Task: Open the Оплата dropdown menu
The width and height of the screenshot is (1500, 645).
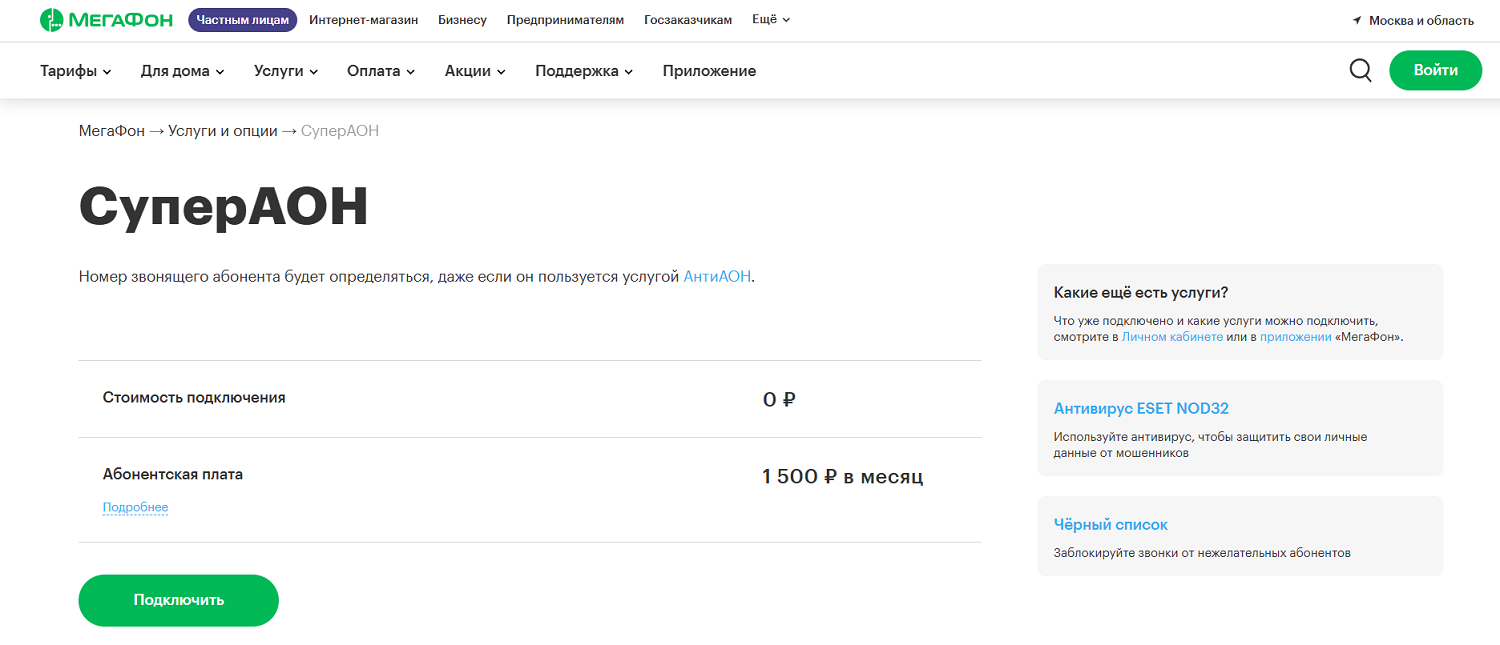Action: pos(381,71)
